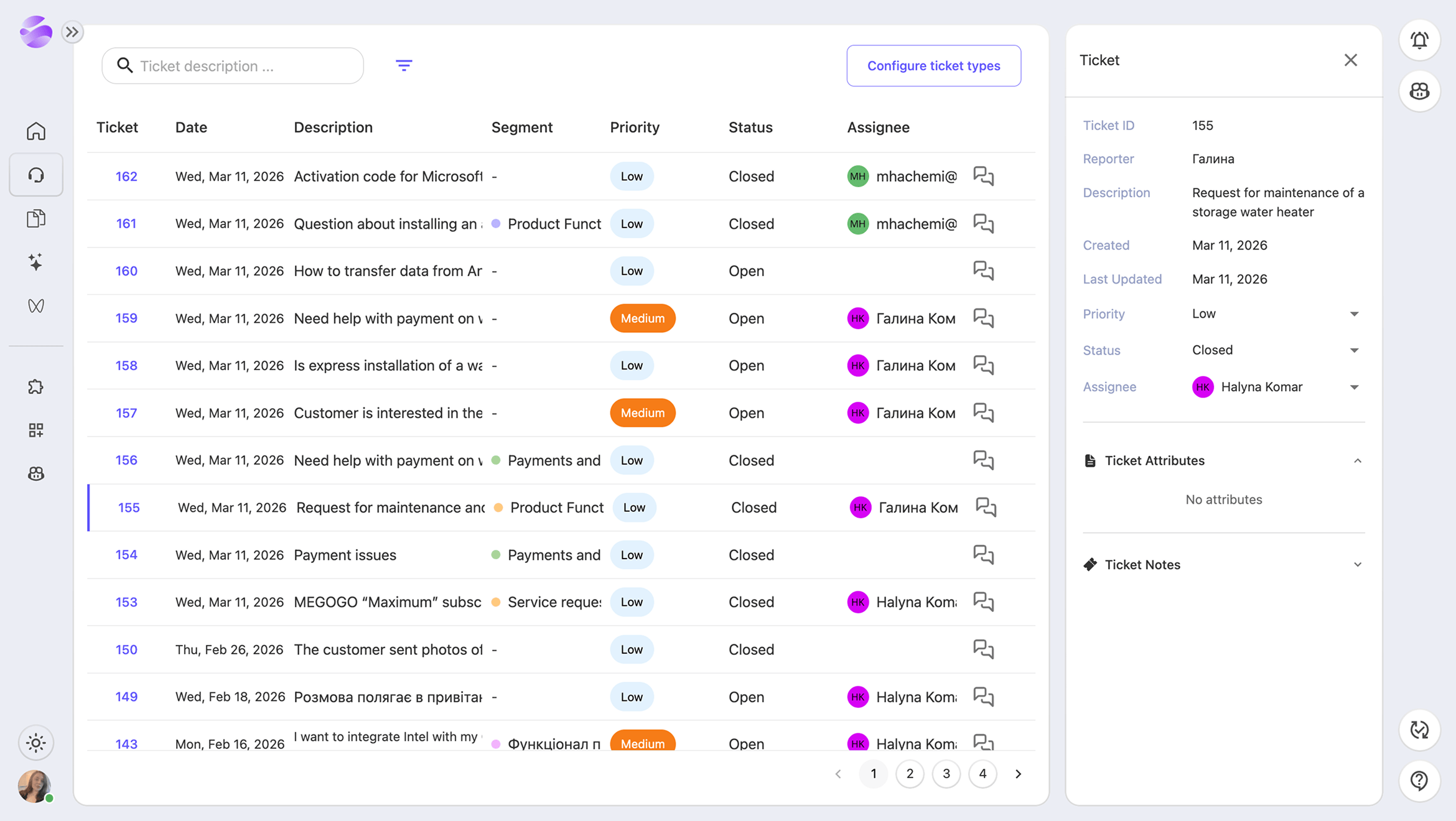
Task: Click the add-widgets icon in the sidebar
Action: click(x=36, y=430)
